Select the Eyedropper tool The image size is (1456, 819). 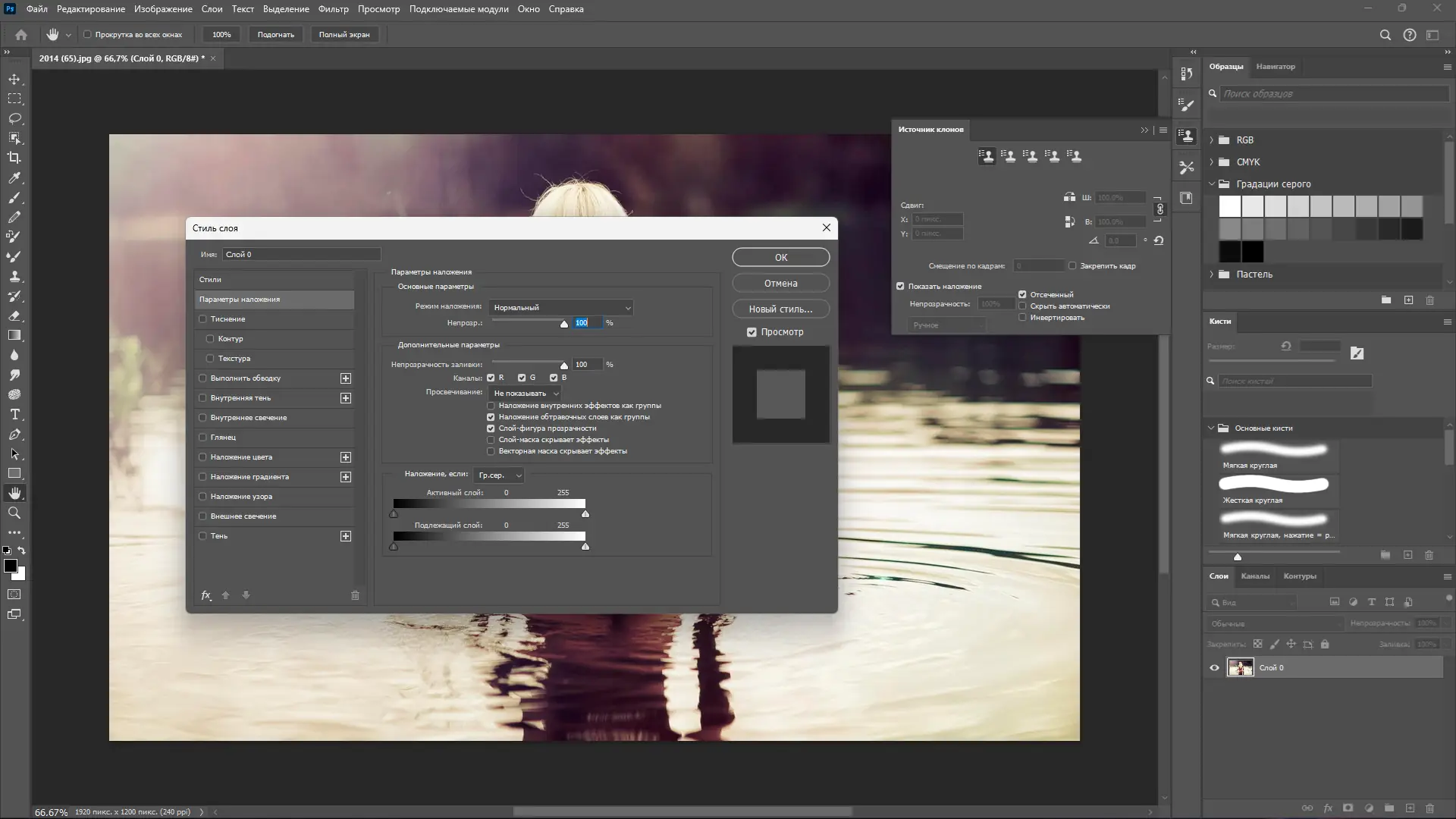14,177
